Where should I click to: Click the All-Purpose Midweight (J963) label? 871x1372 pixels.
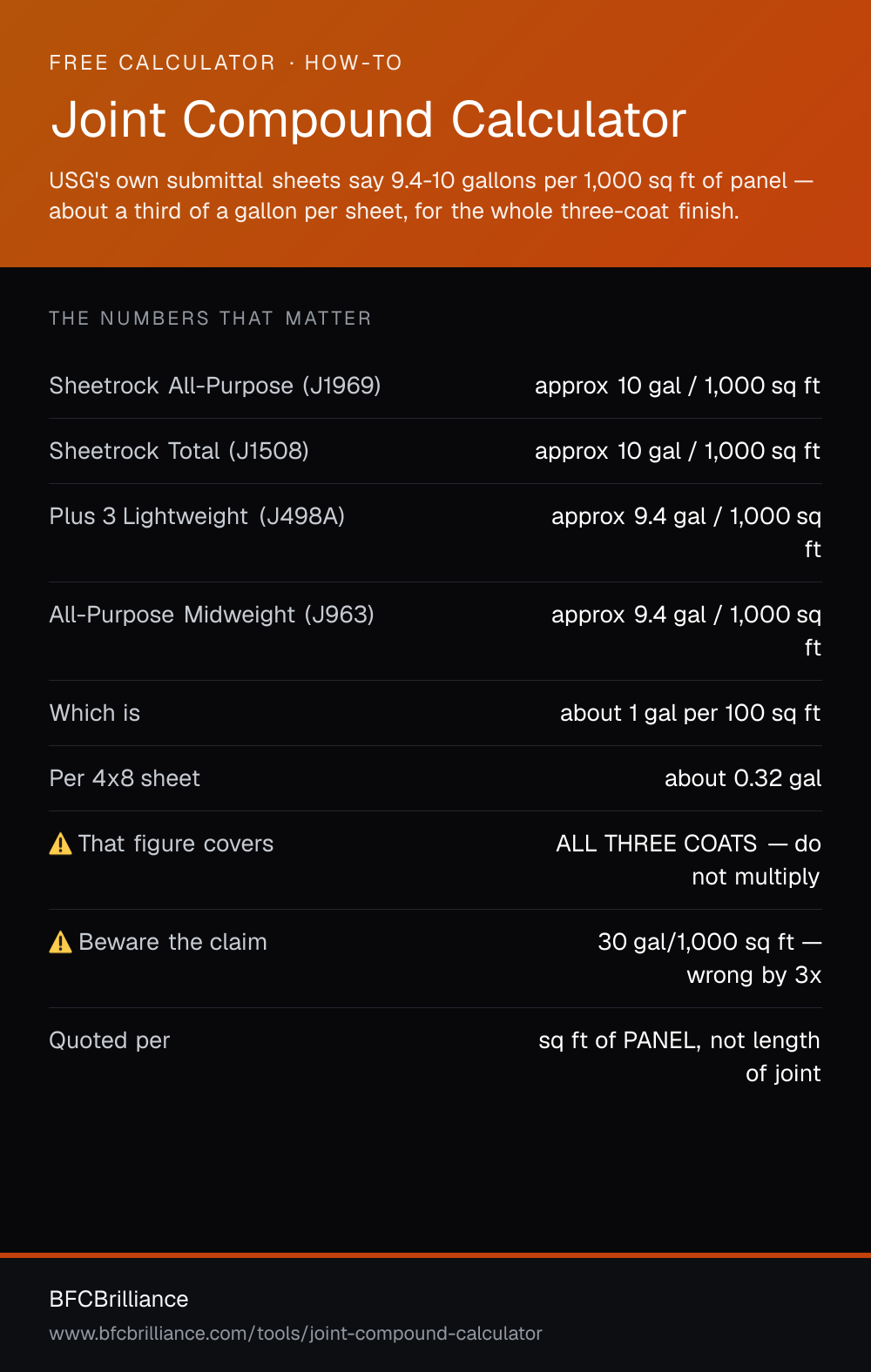212,615
